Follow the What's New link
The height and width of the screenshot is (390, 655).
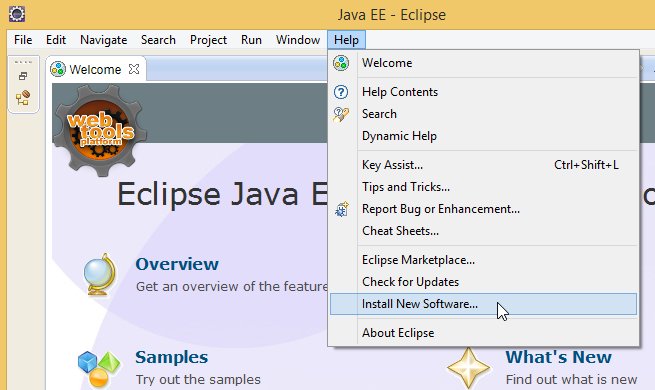(x=559, y=357)
